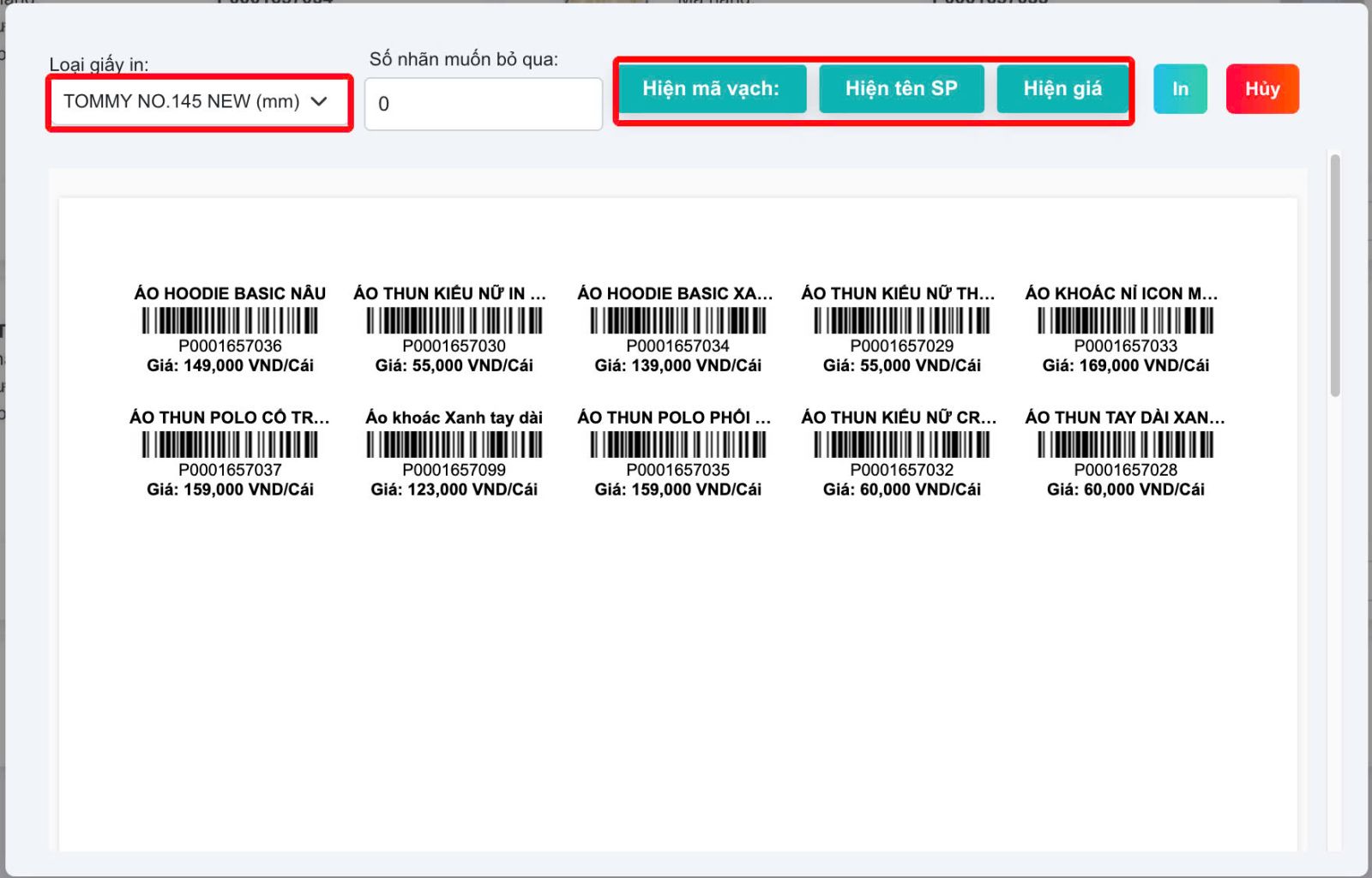Screen dimensions: 1372x878
Task: Click the label name 'Áo khoác Xanh tay dài'
Action: pos(454,418)
